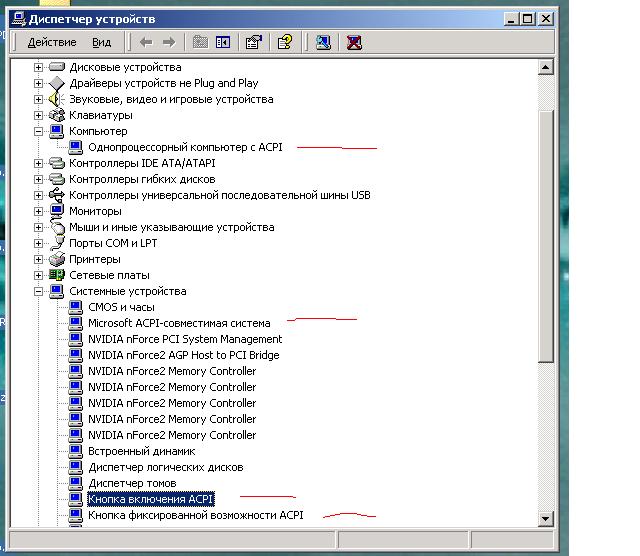Click the Properties toolbar icon
Image resolution: width=640 pixels, height=556 pixels.
253,42
